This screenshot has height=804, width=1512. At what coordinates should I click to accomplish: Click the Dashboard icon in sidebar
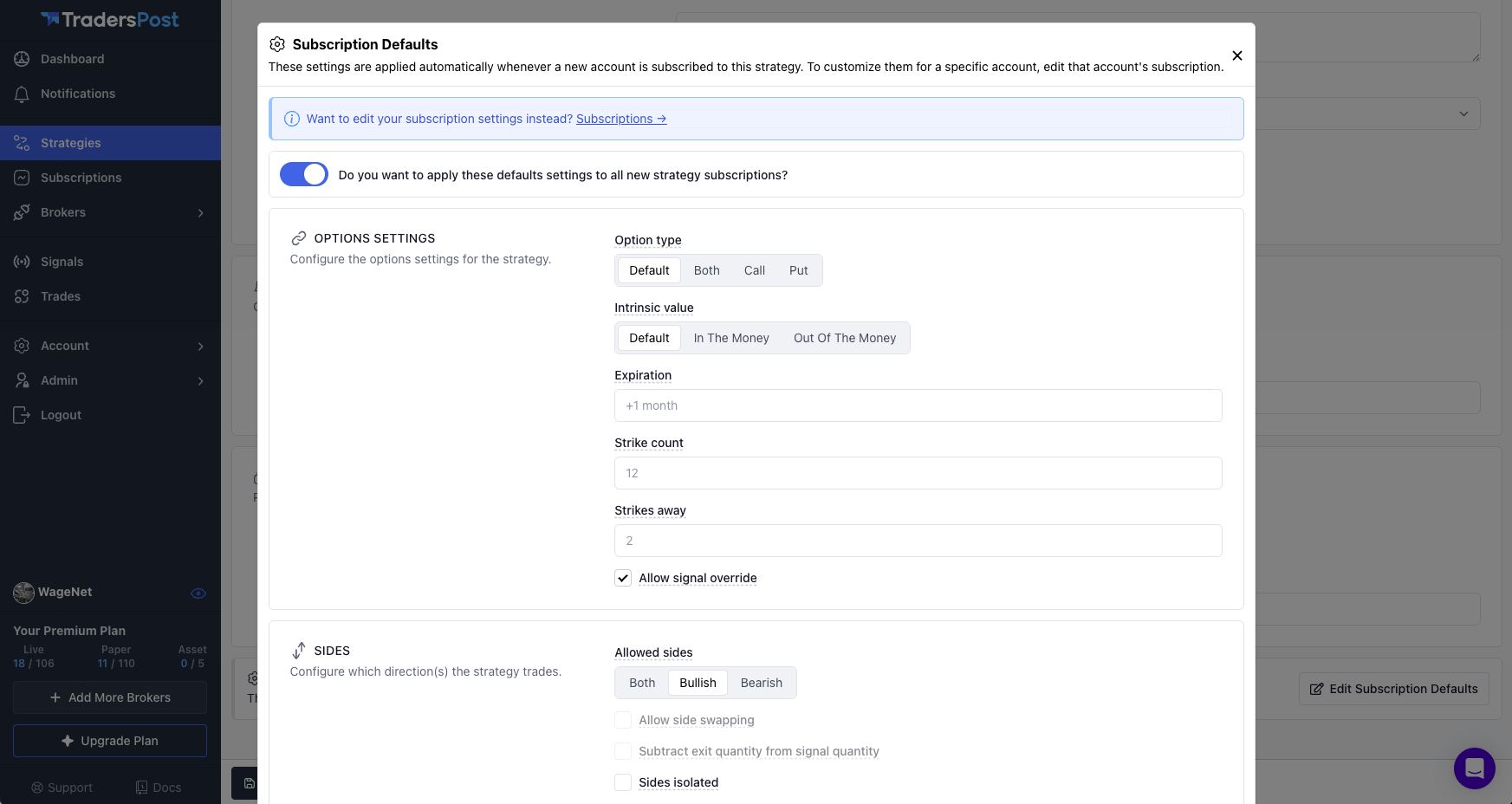(22, 59)
